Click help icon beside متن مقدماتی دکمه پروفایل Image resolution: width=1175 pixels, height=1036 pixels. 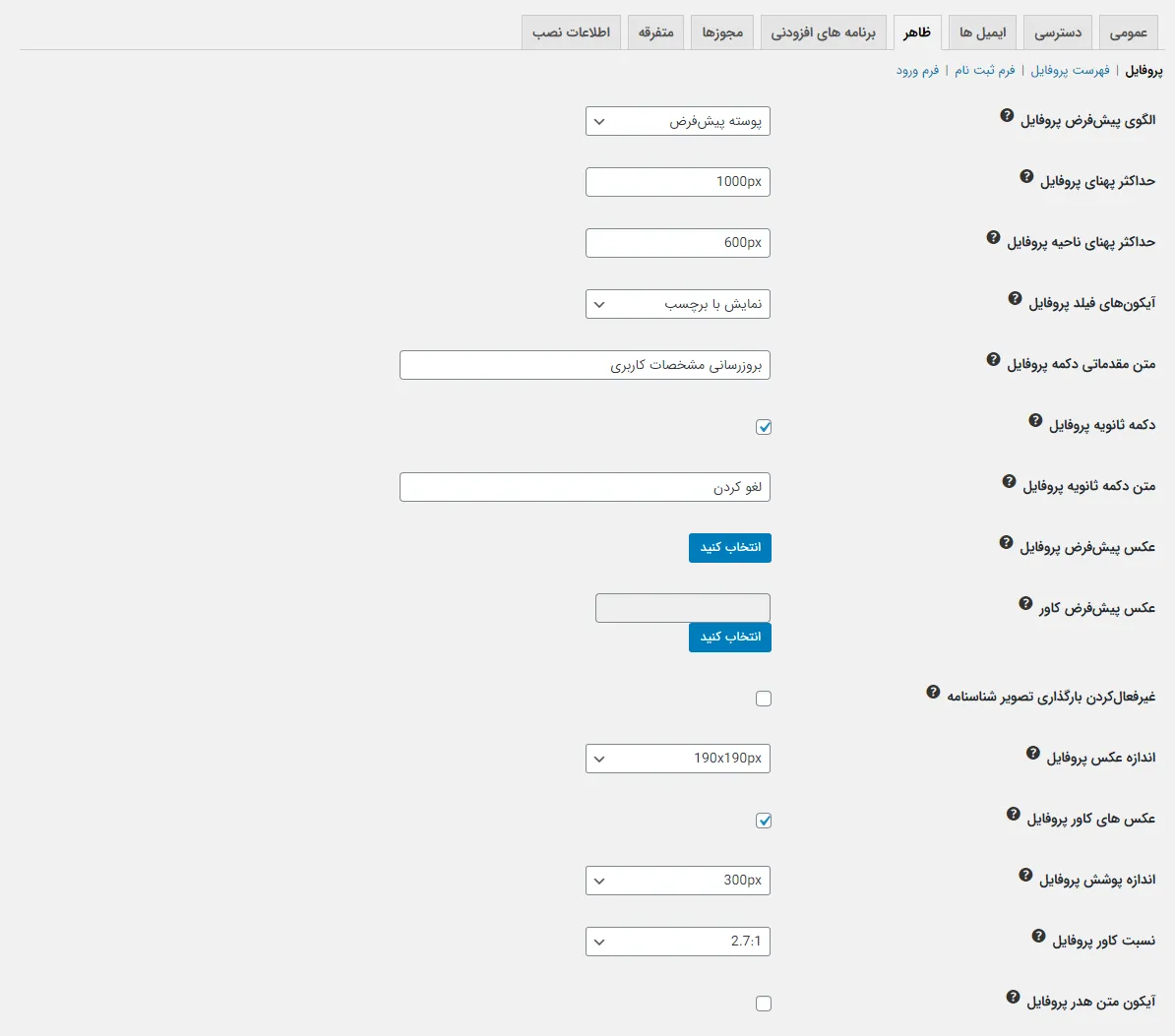pyautogui.click(x=993, y=359)
